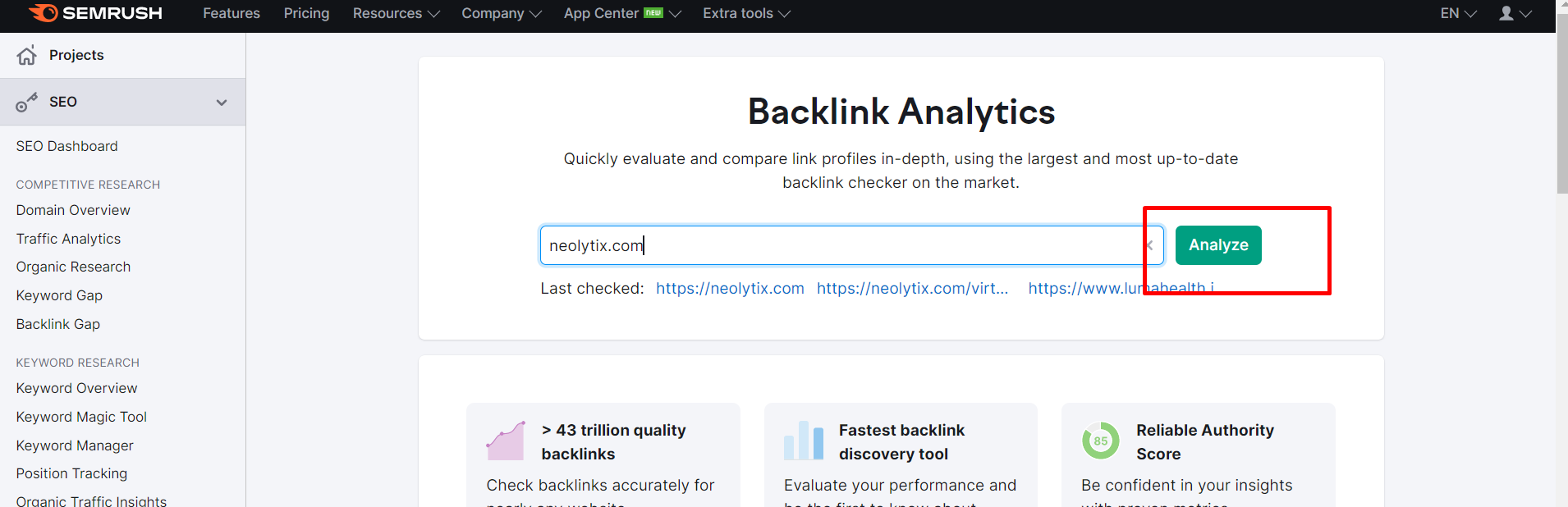The height and width of the screenshot is (507, 1568).
Task: Open Projects in the sidebar
Action: [x=76, y=55]
